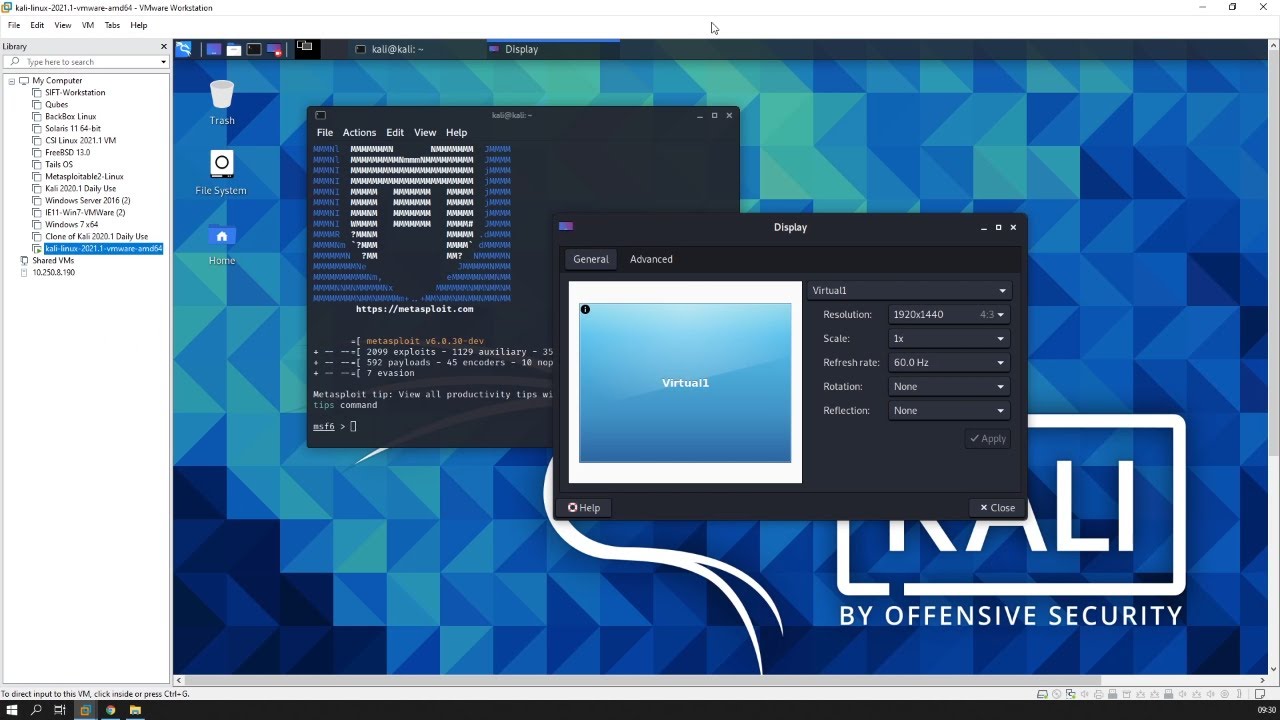Click the CD/DVD status icon in VMware status bar

(x=1057, y=694)
